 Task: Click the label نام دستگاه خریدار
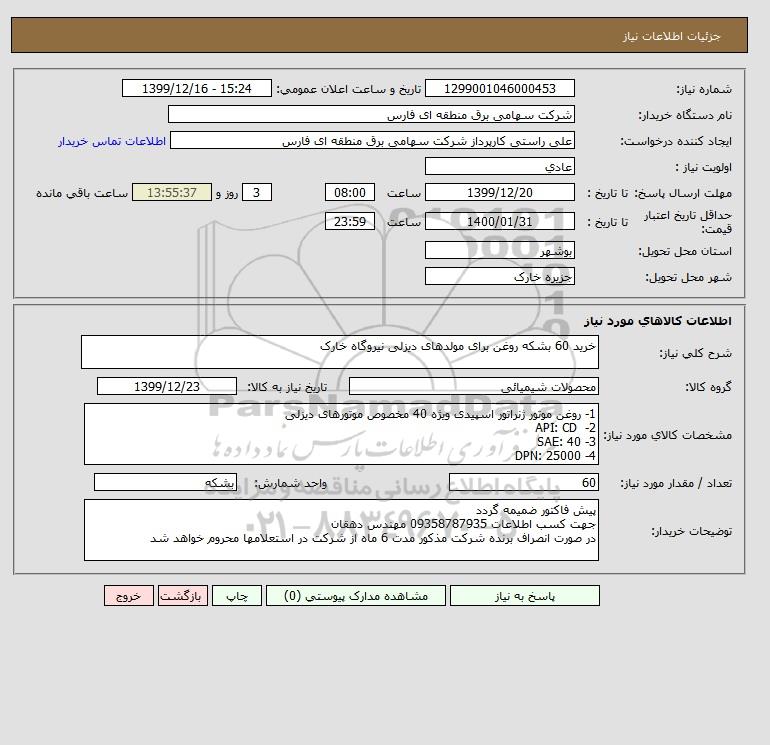click(x=685, y=115)
